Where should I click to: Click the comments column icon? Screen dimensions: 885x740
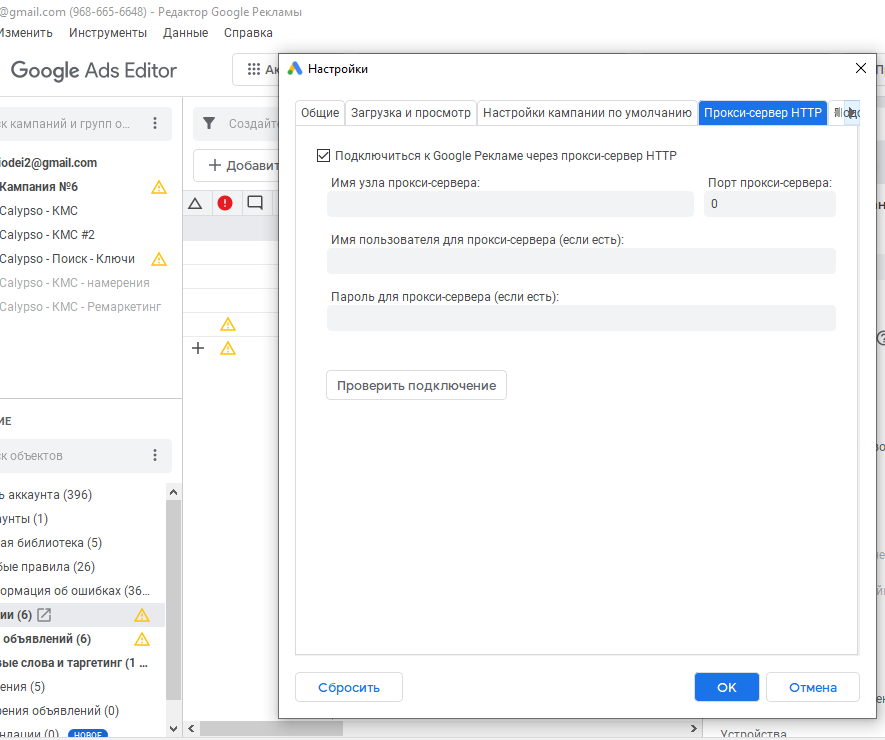point(255,203)
